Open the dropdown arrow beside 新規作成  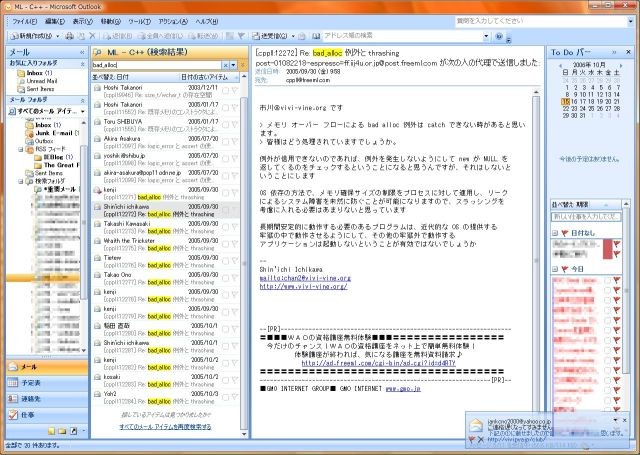58,36
